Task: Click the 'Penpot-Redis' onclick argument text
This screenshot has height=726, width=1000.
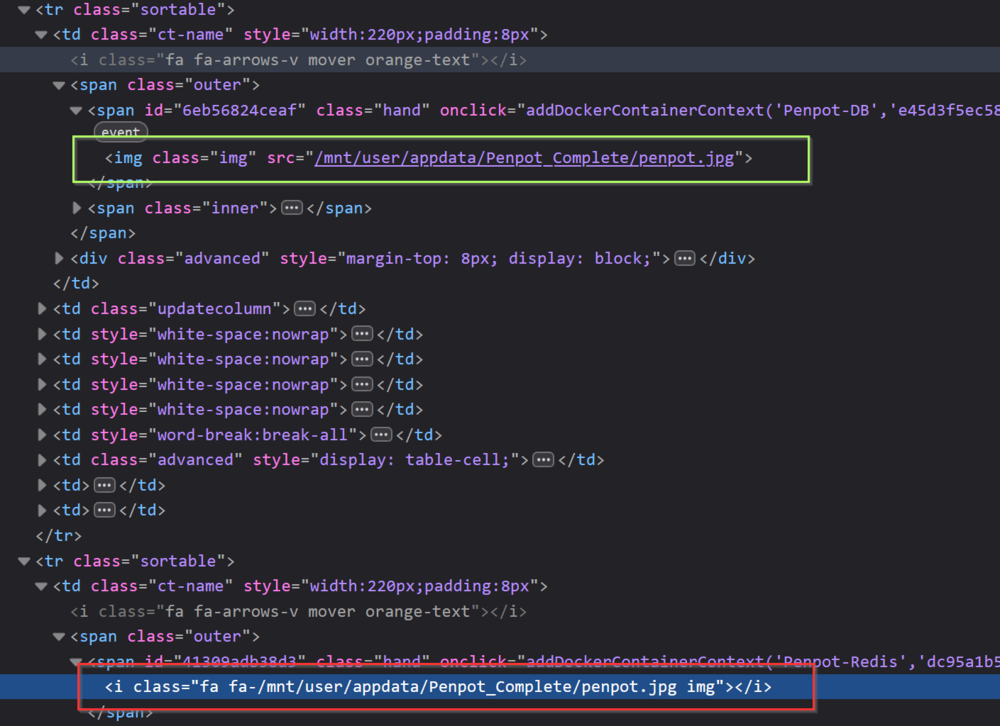Action: point(841,662)
